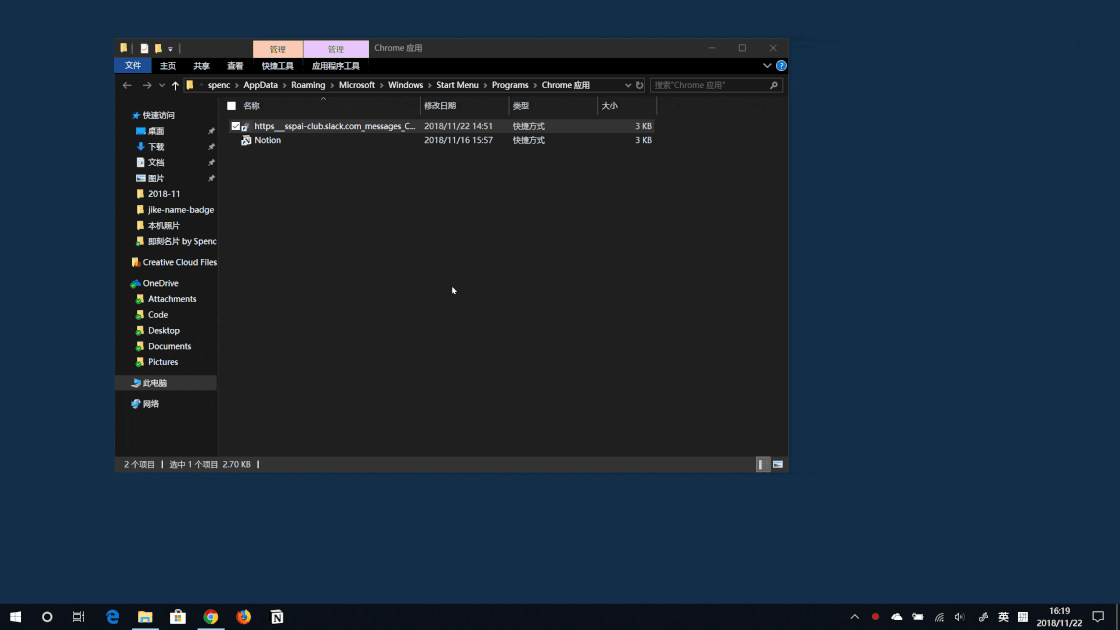Click Roaming in the address breadcrumb
This screenshot has height=630, width=1120.
click(x=308, y=85)
